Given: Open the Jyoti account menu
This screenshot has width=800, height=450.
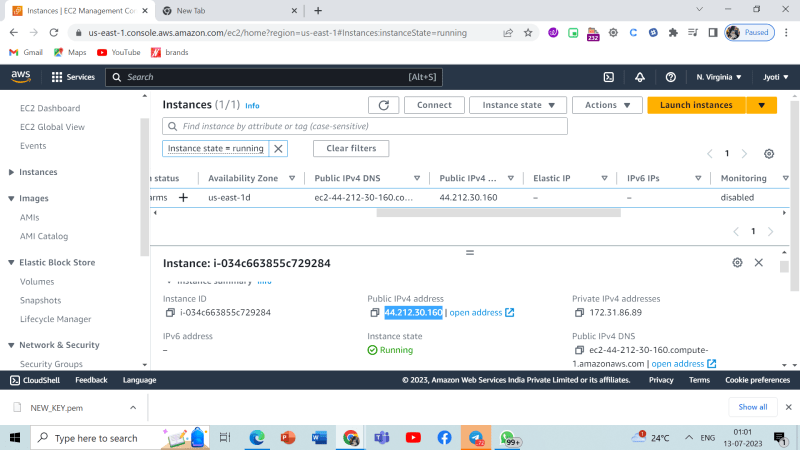Looking at the screenshot, I should coord(776,77).
